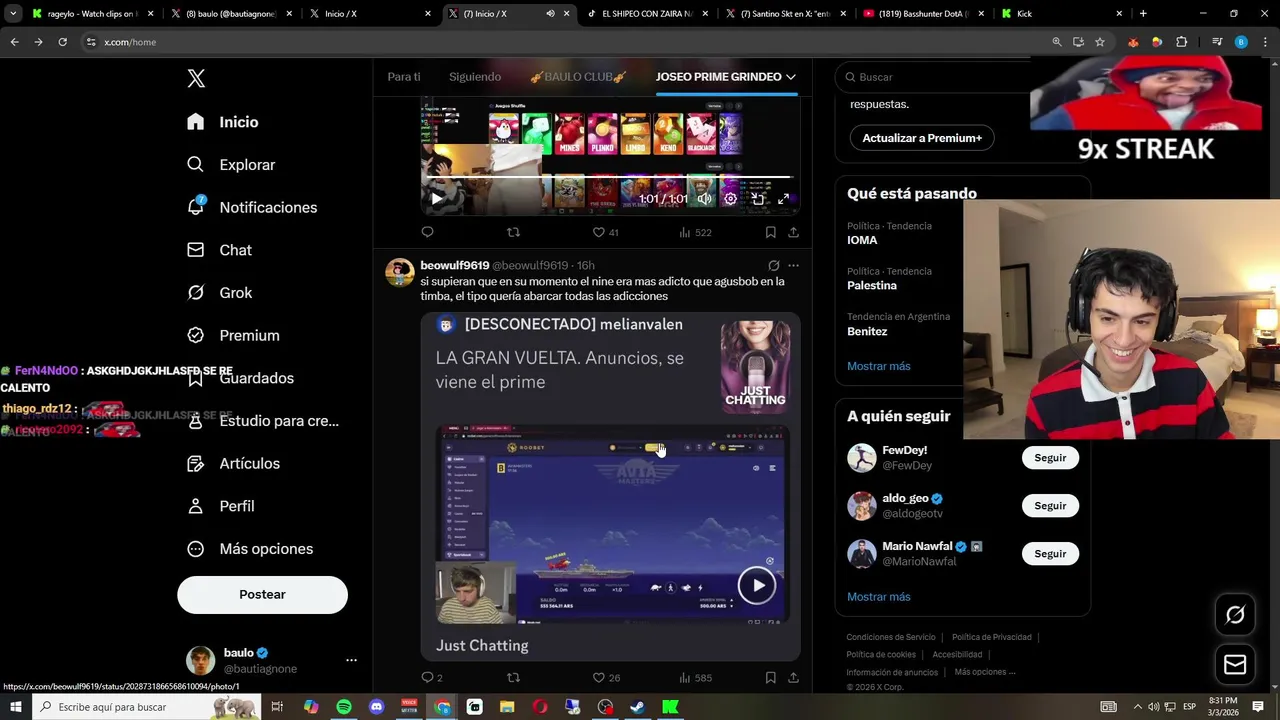This screenshot has width=1280, height=720.
Task: Repost the beowulf9619 post
Action: pyautogui.click(x=513, y=677)
